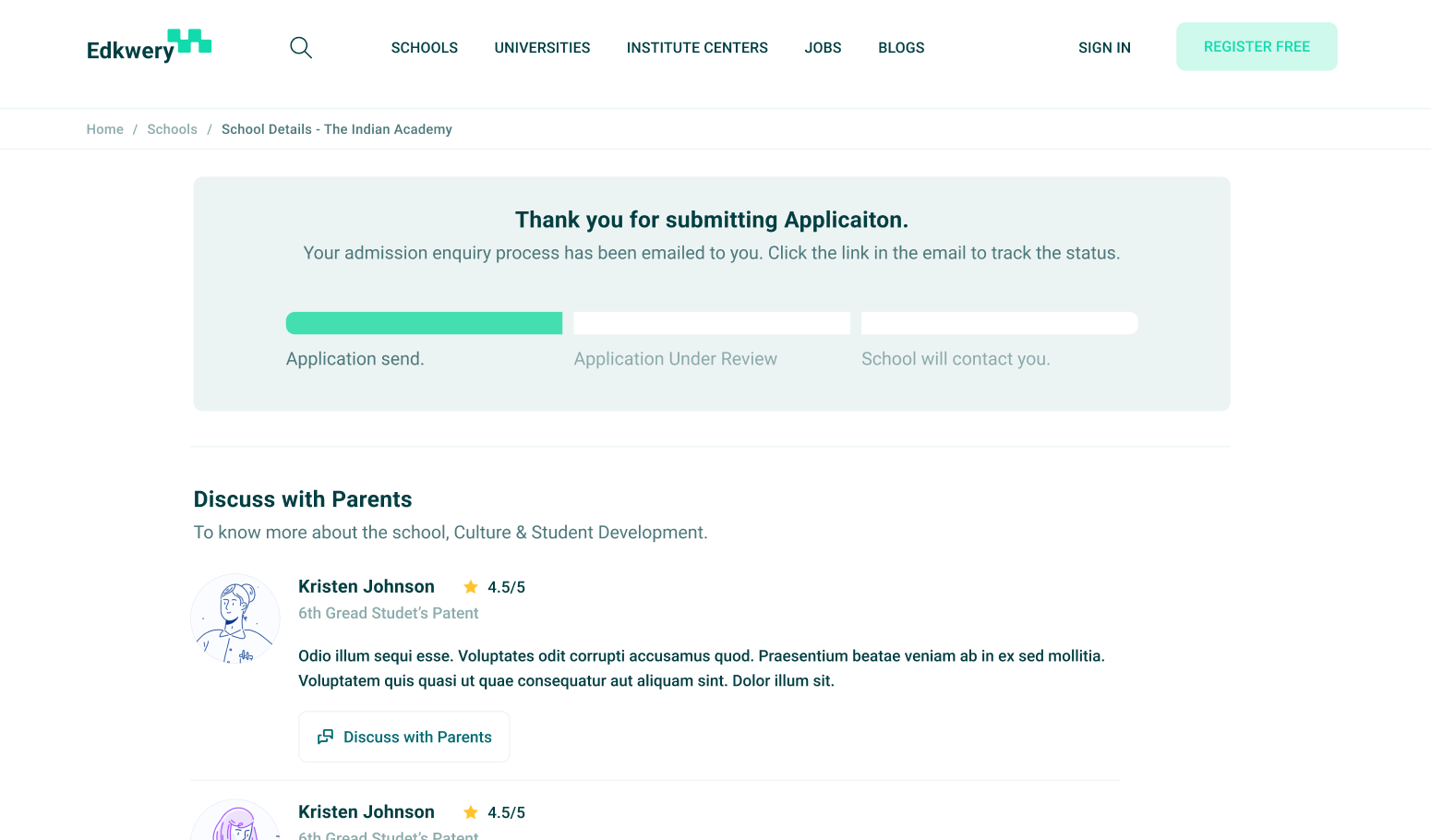Click the Schools breadcrumb link
The height and width of the screenshot is (840, 1431).
pyautogui.click(x=172, y=129)
